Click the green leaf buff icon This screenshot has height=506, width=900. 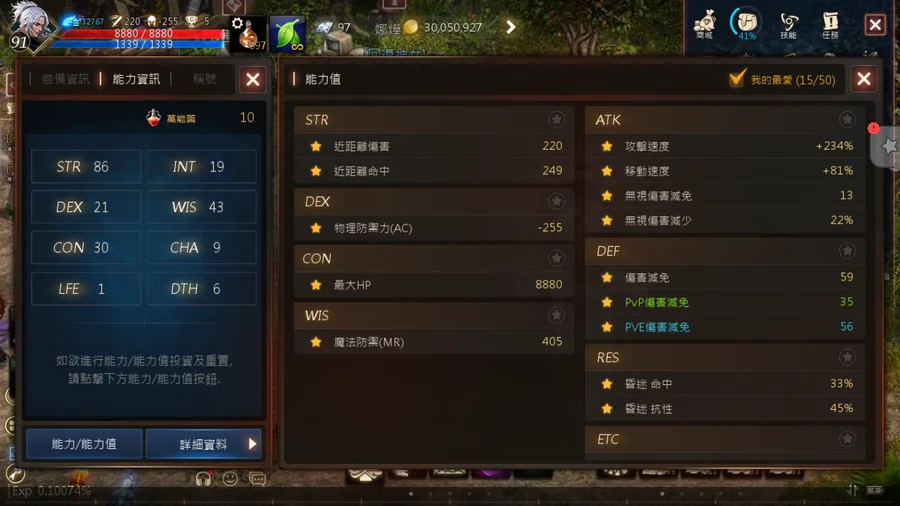[287, 34]
